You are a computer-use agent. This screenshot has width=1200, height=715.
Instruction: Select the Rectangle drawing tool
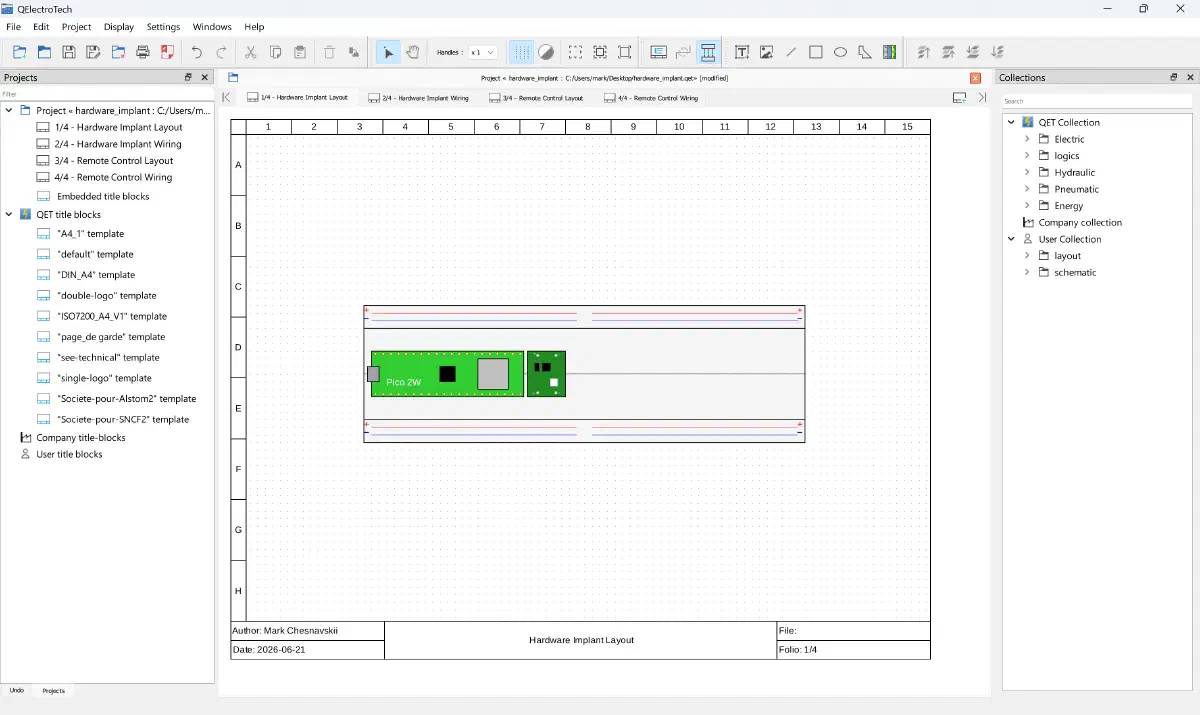coord(816,52)
